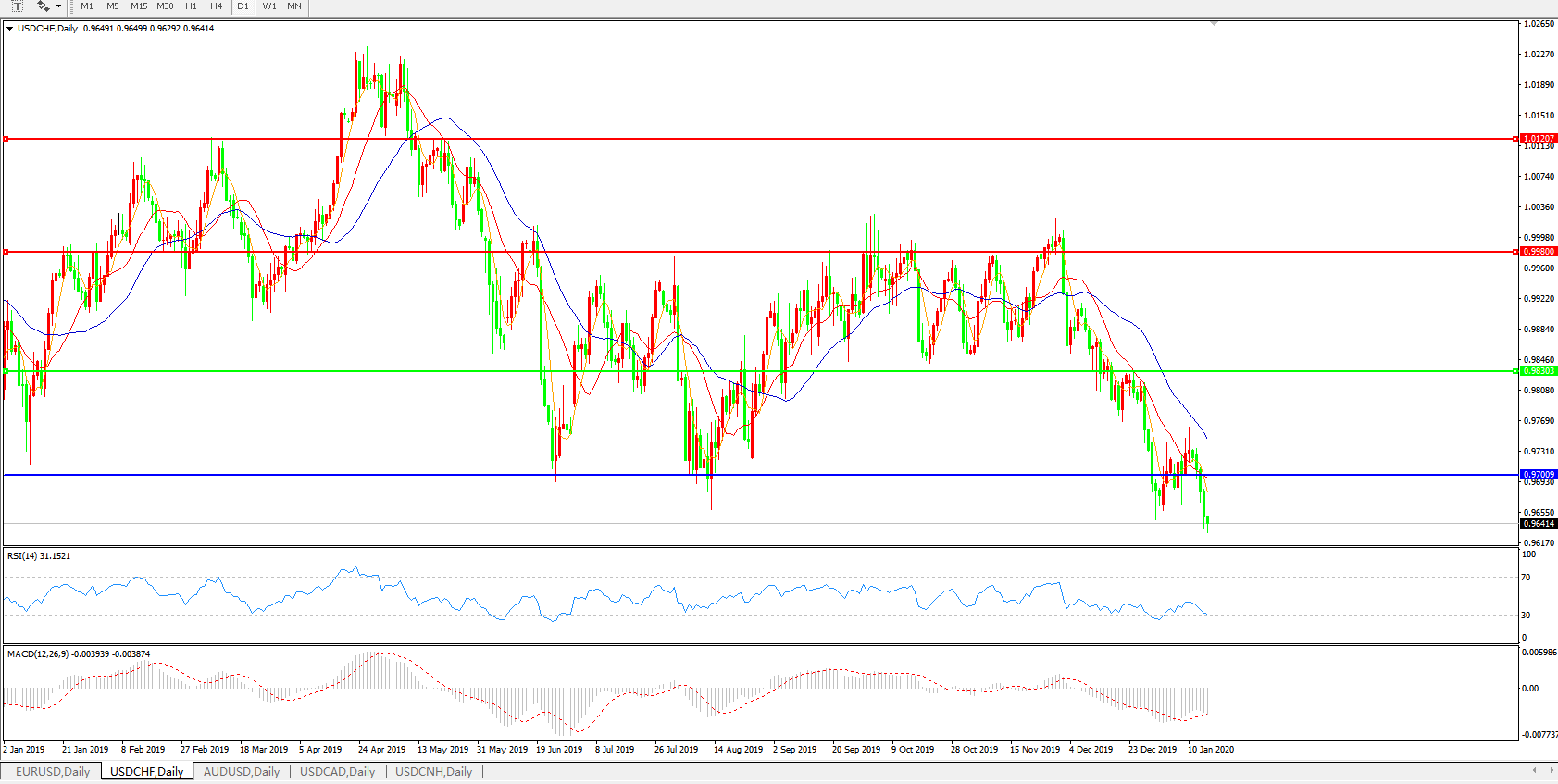Viewport: 1558px width, 784px height.
Task: Enable the H4 timeframe
Action: [x=216, y=6]
